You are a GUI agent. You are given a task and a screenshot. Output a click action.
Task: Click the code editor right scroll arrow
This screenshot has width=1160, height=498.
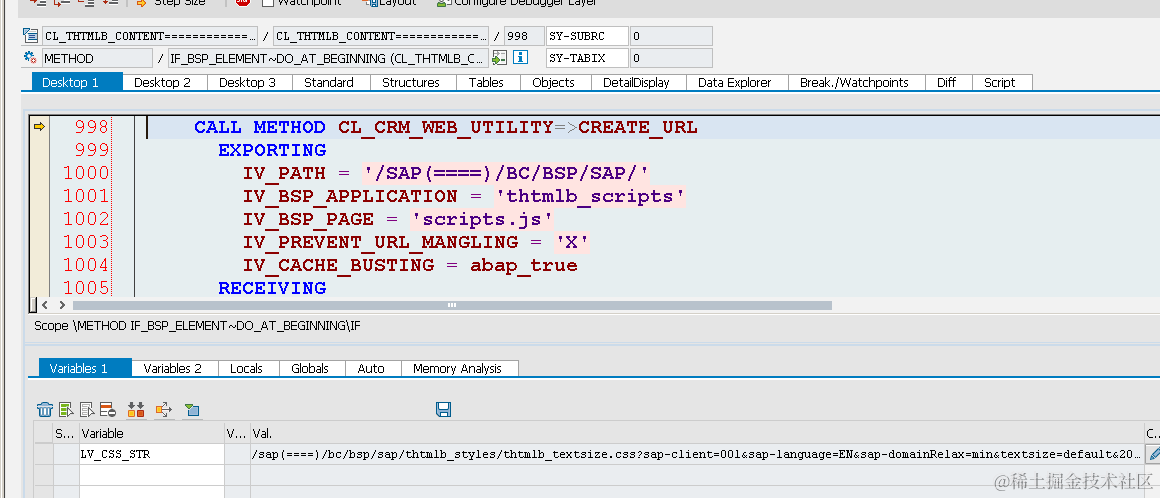[x=62, y=305]
